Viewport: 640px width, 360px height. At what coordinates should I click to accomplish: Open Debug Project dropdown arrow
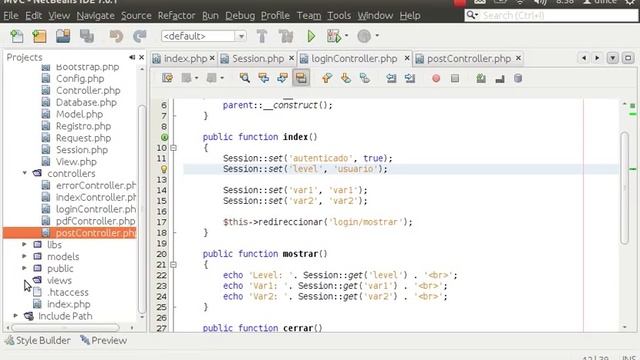tap(347, 36)
